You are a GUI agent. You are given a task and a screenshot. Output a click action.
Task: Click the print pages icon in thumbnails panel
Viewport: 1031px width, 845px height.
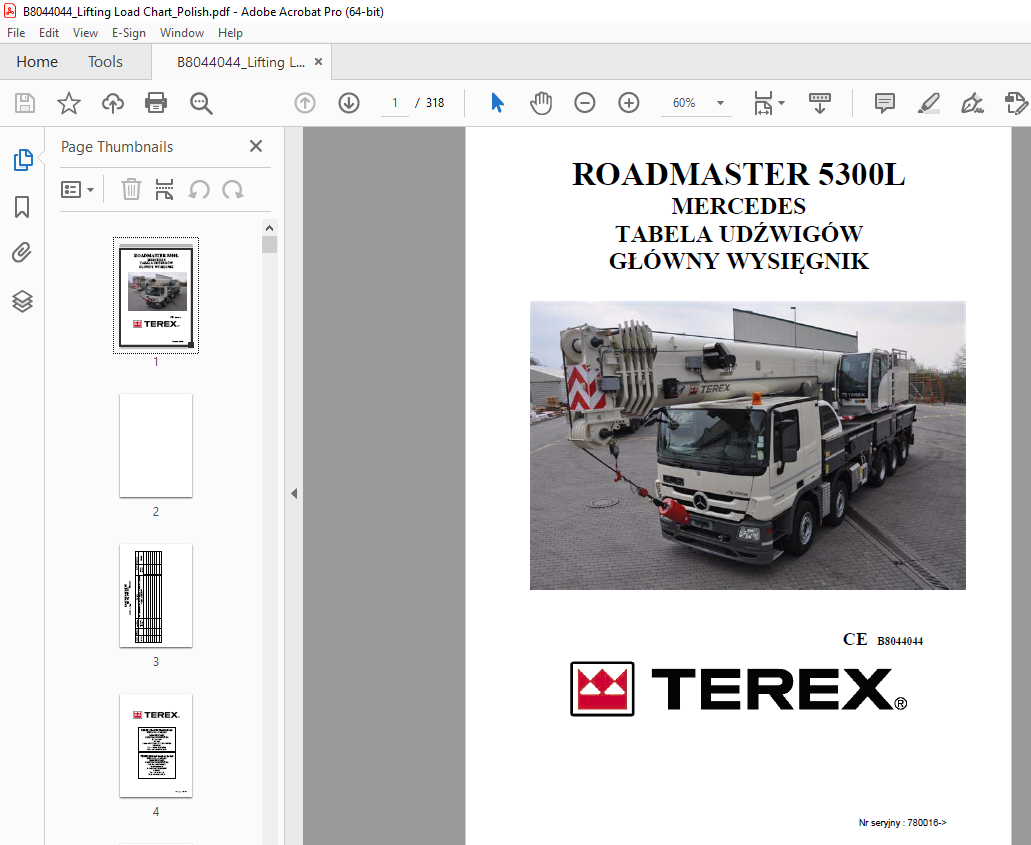[164, 189]
